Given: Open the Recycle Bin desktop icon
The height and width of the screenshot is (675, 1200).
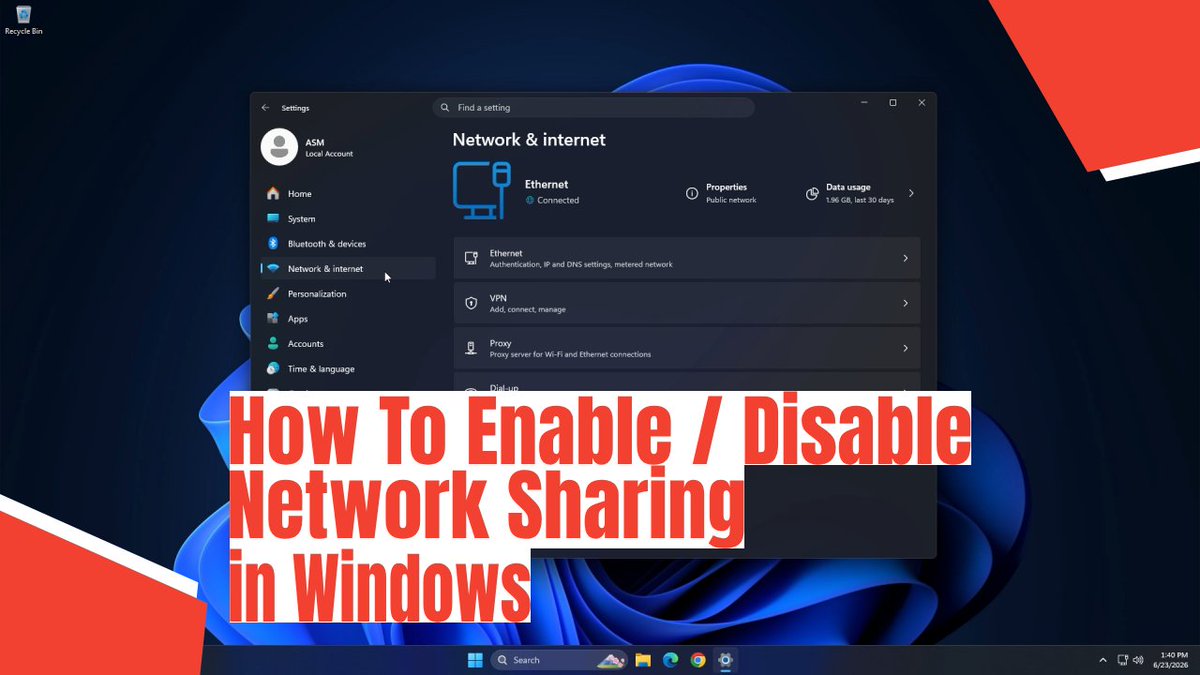Looking at the screenshot, I should [23, 19].
